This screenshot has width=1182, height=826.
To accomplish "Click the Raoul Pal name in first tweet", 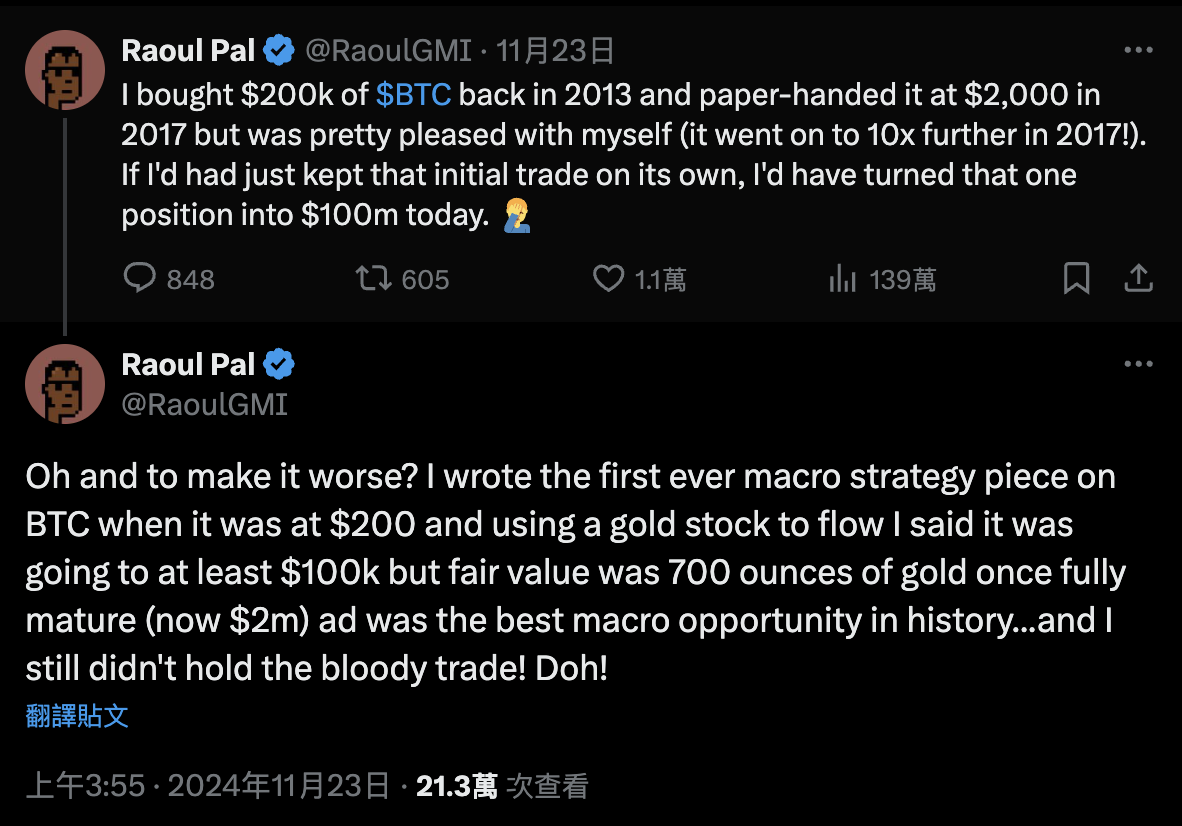I will tap(188, 50).
